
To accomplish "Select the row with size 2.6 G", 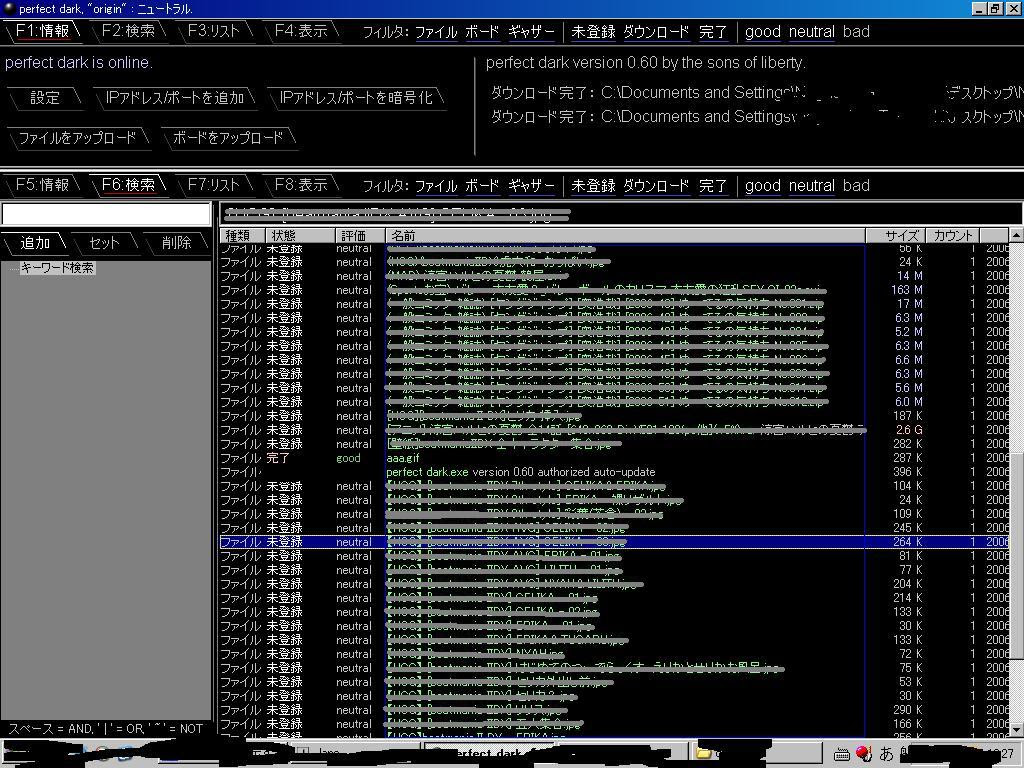I will tap(614, 430).
